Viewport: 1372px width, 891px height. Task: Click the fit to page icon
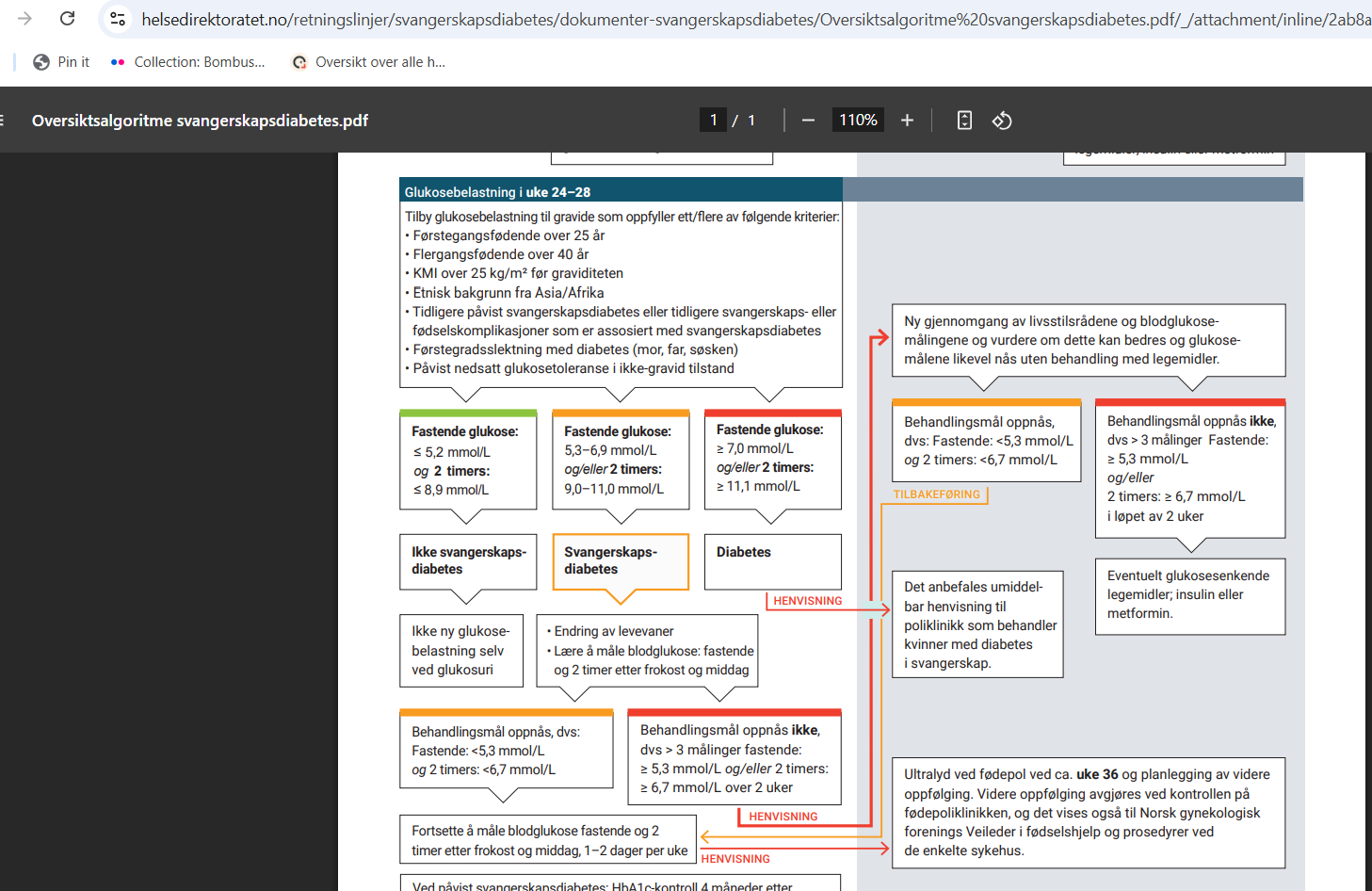coord(964,121)
